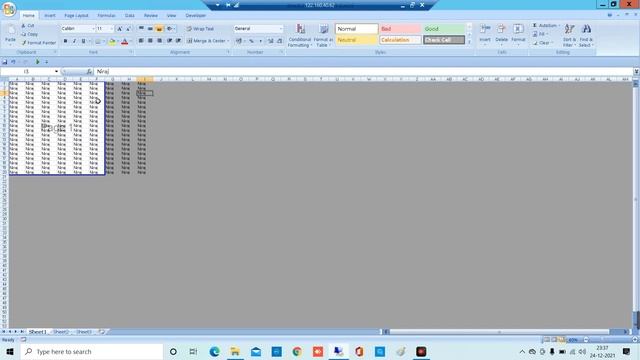Apply the red font color
Image resolution: width=640 pixels, height=360 pixels.
[125, 41]
